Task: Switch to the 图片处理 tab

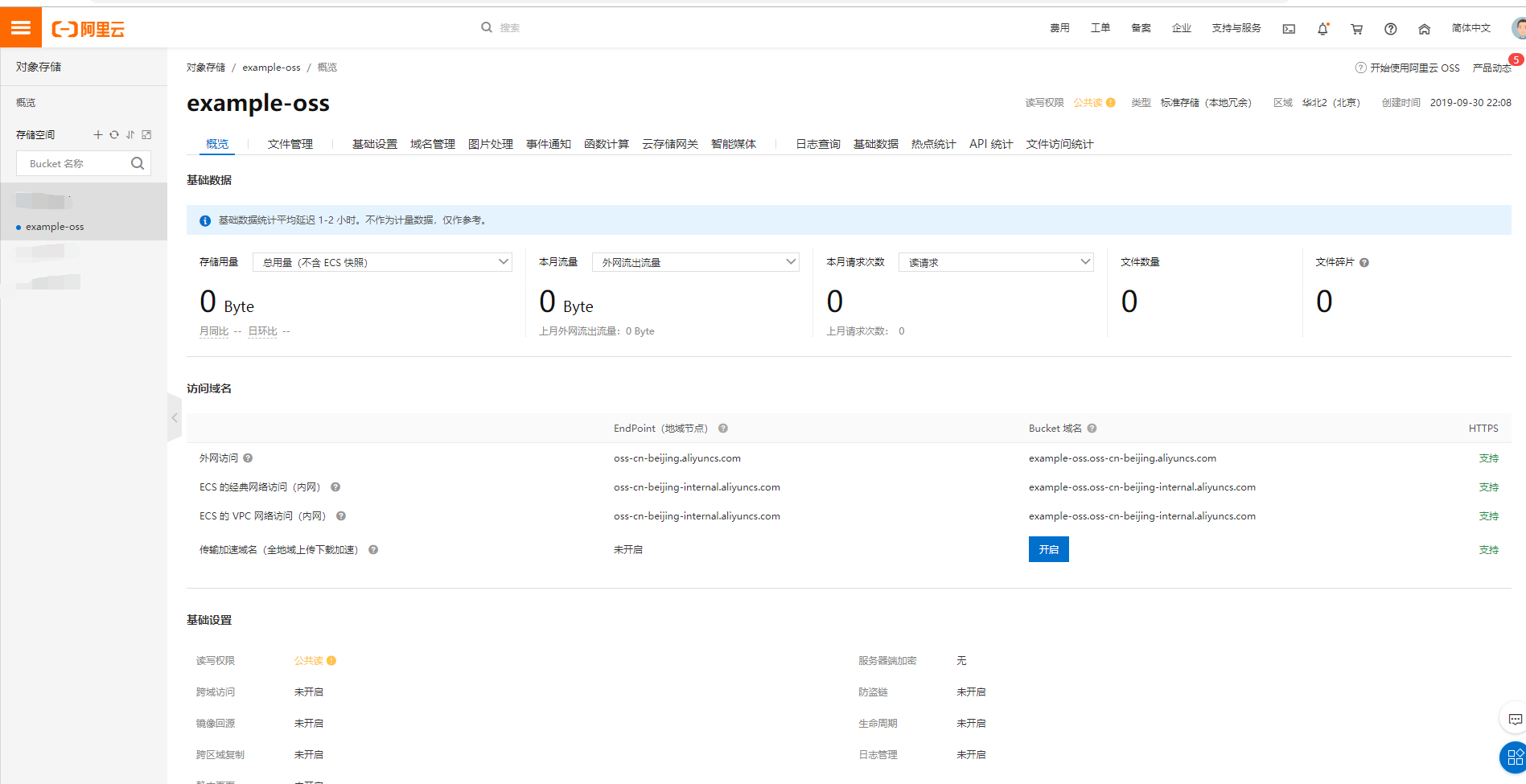Action: [491, 144]
